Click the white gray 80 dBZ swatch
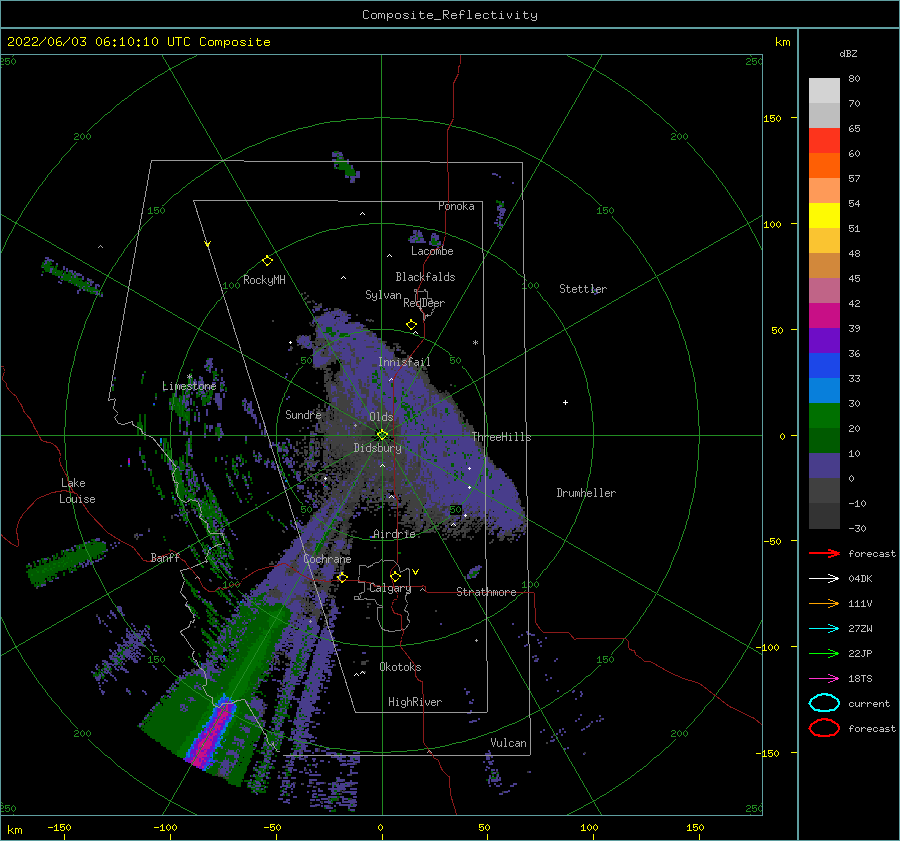This screenshot has width=900, height=841. coord(824,90)
